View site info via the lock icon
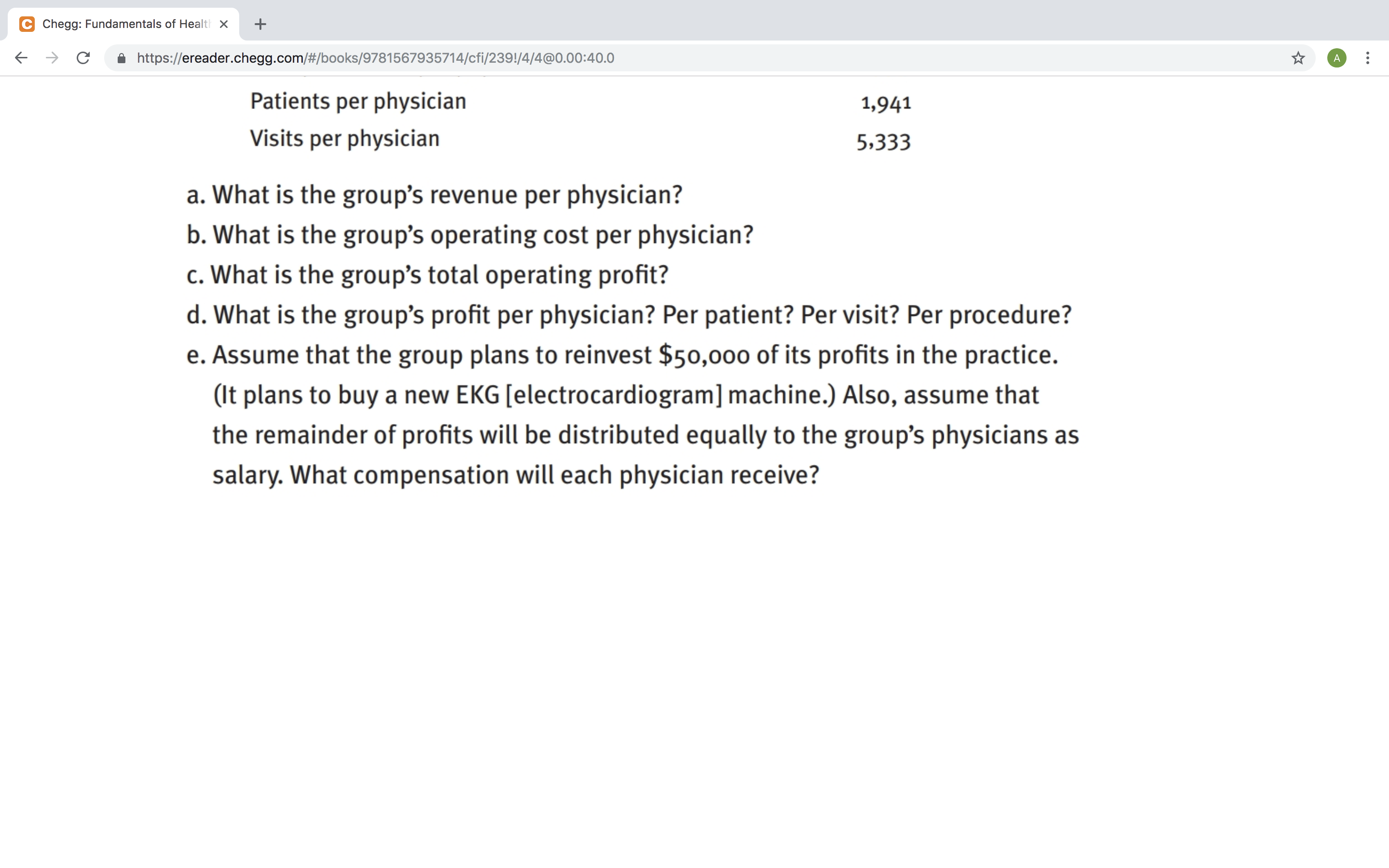The image size is (1389, 868). (121, 58)
